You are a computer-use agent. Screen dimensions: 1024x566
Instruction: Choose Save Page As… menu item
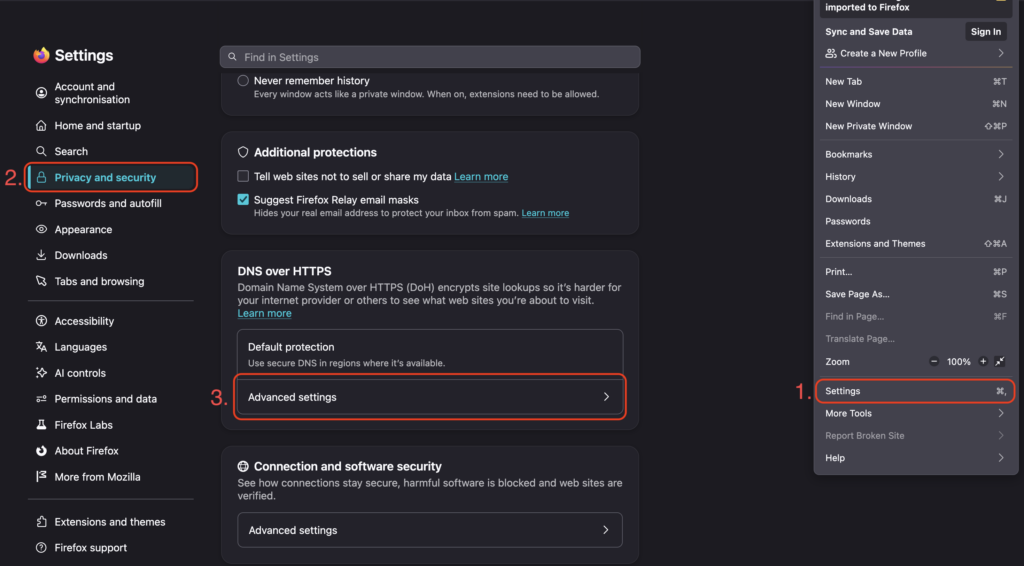(915, 294)
